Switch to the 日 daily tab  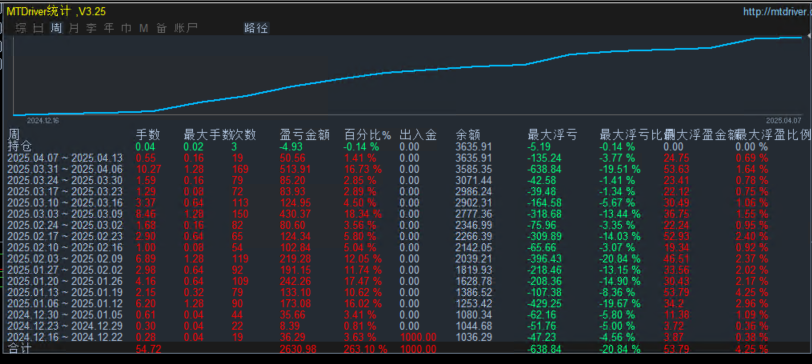(38, 28)
